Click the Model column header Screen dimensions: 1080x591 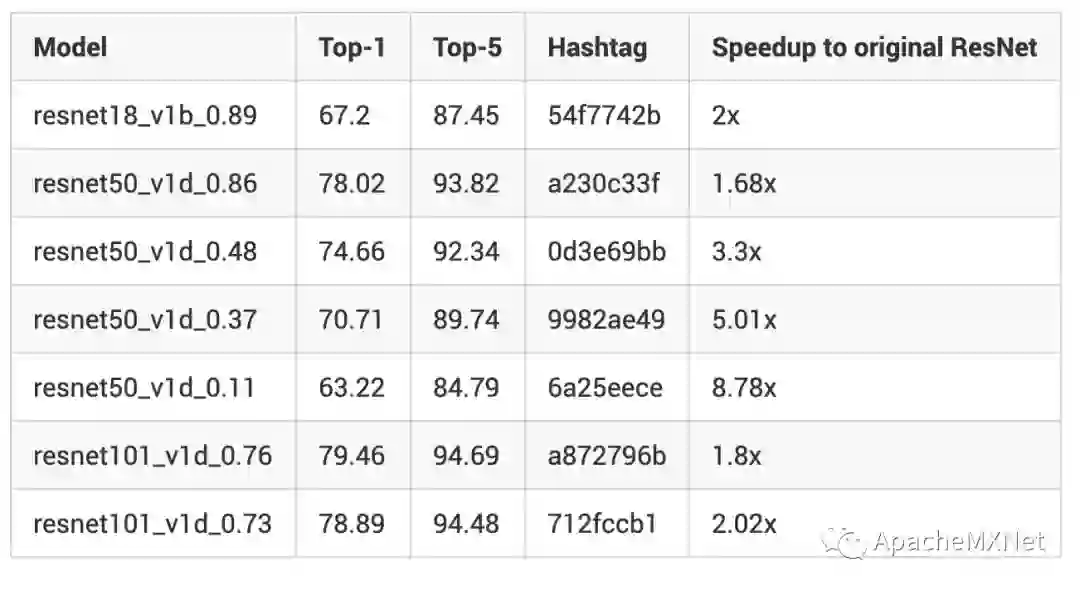click(x=70, y=47)
